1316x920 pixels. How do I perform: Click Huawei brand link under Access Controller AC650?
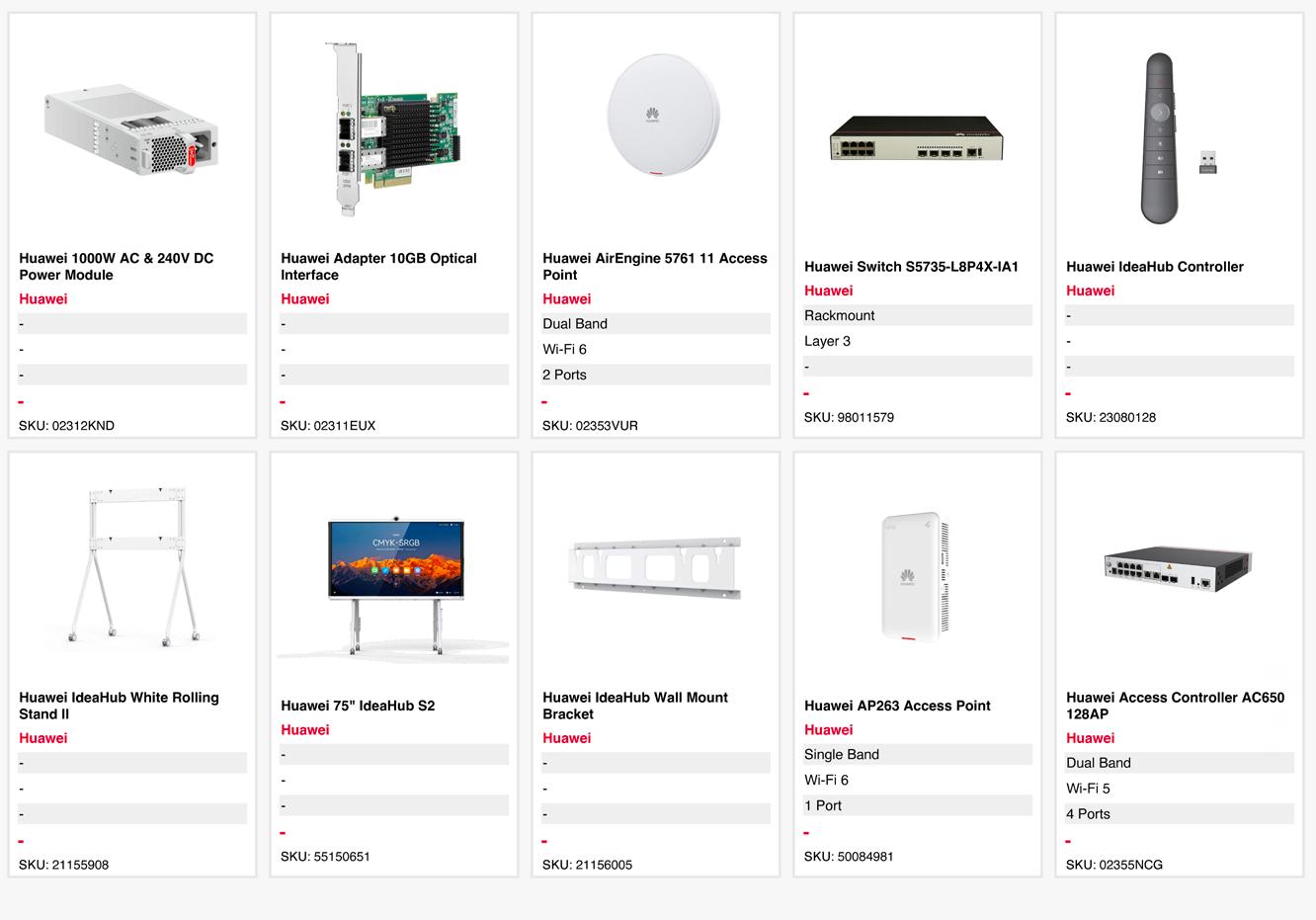[x=1090, y=738]
